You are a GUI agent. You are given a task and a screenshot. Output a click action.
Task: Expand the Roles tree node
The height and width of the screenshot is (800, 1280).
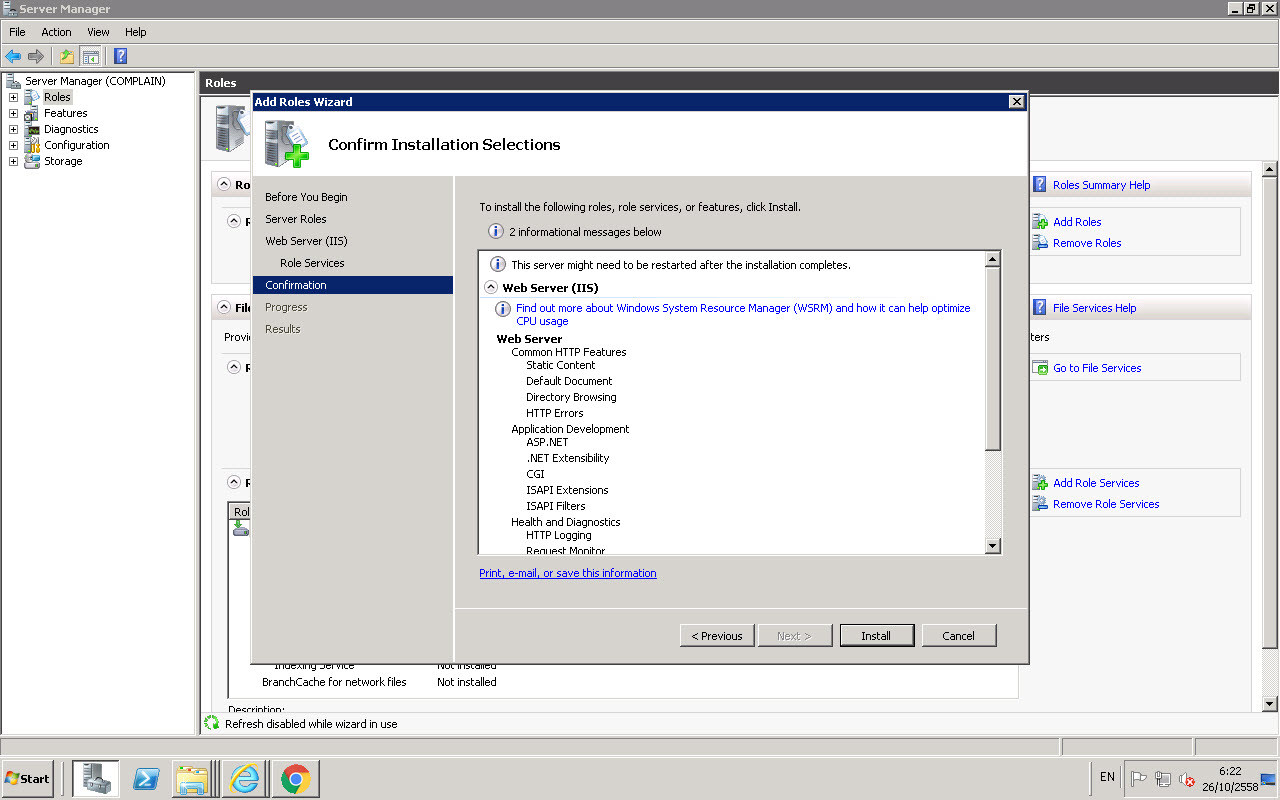point(13,97)
